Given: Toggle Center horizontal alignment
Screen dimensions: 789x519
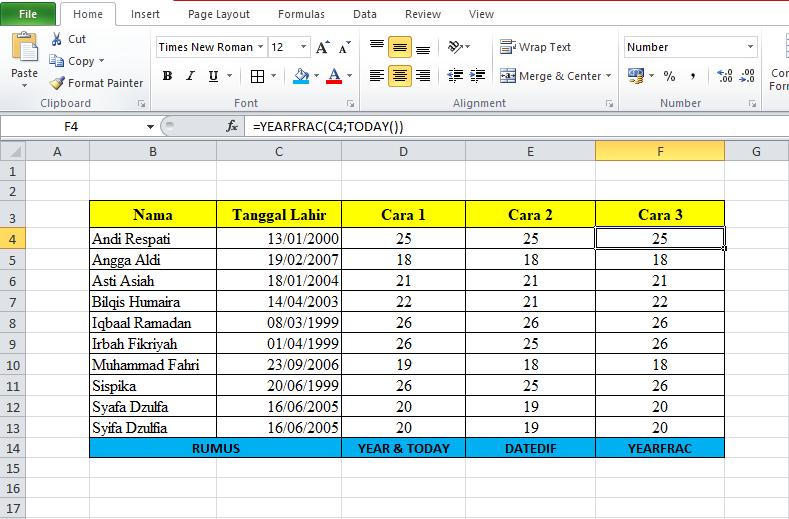Looking at the screenshot, I should point(400,76).
